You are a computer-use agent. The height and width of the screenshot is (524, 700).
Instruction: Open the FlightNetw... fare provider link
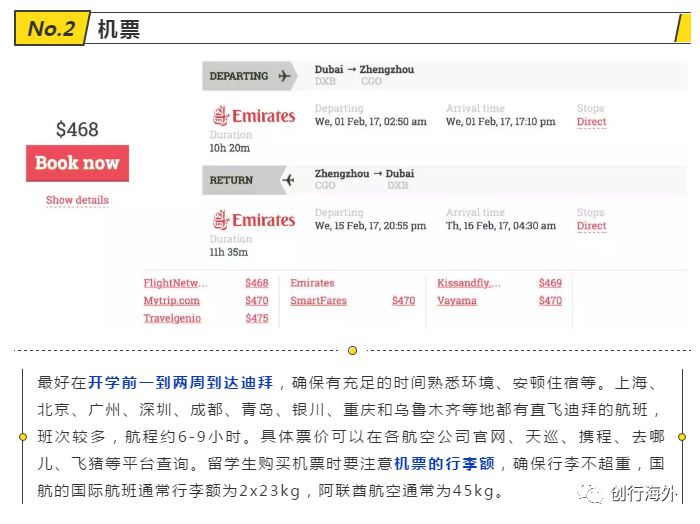pyautogui.click(x=175, y=283)
